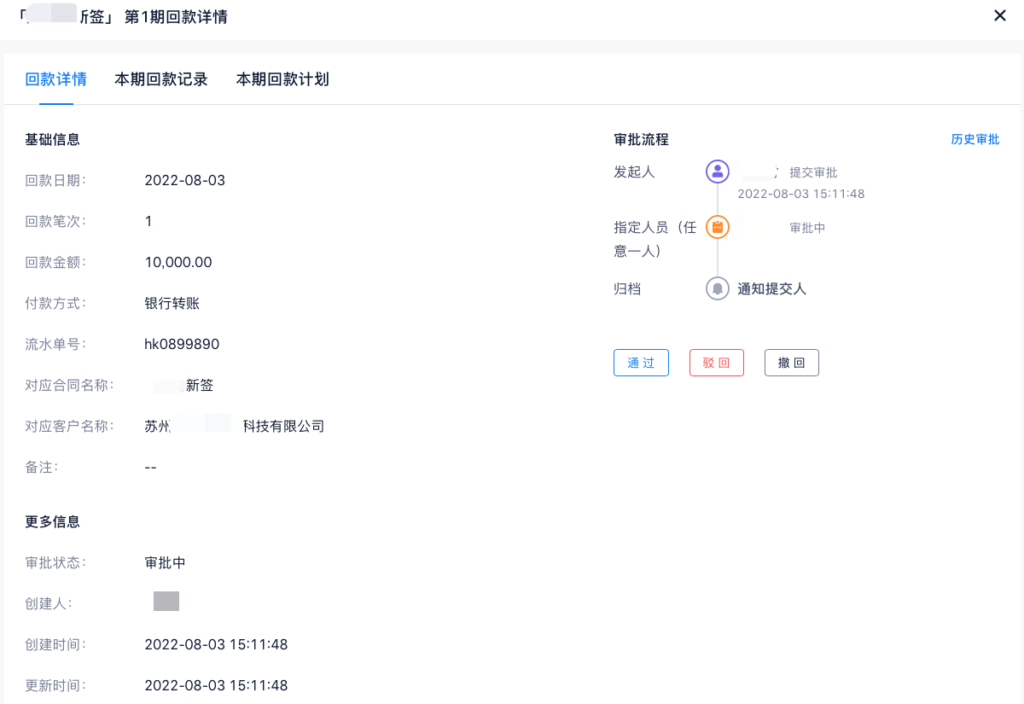Open the 本期回款记录 tab
This screenshot has height=704, width=1024.
(161, 79)
